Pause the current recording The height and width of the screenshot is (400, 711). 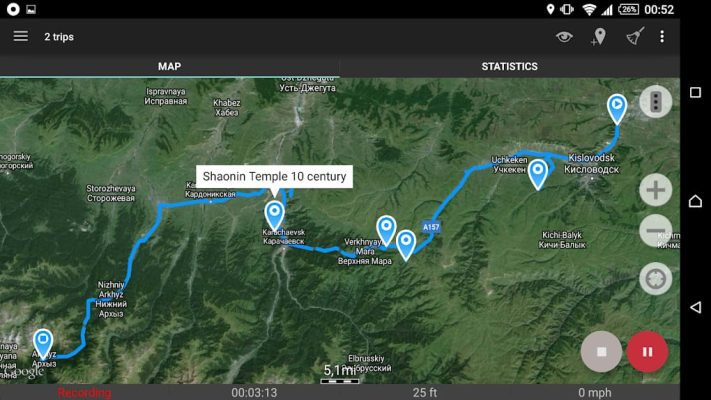647,351
